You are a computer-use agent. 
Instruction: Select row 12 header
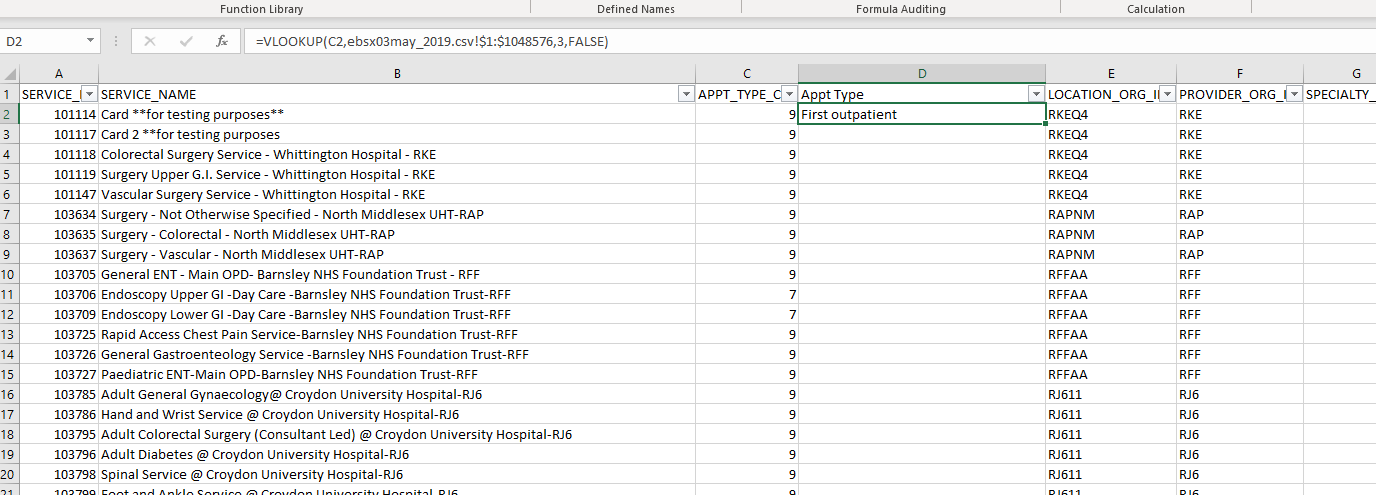pyautogui.click(x=10, y=314)
